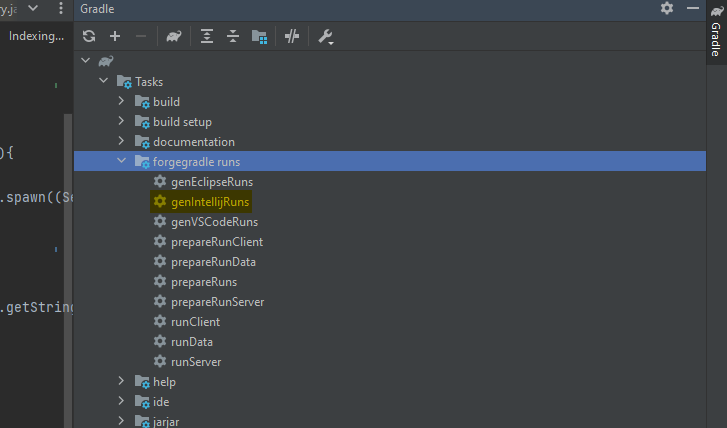Click the vertical Gradle sidebar tab
The image size is (727, 428).
click(x=716, y=42)
